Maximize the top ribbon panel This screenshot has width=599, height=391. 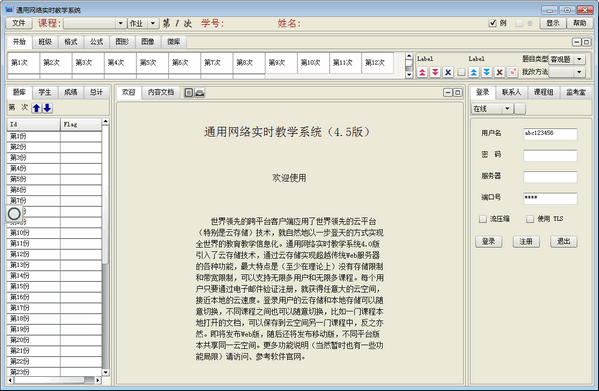tap(586, 42)
